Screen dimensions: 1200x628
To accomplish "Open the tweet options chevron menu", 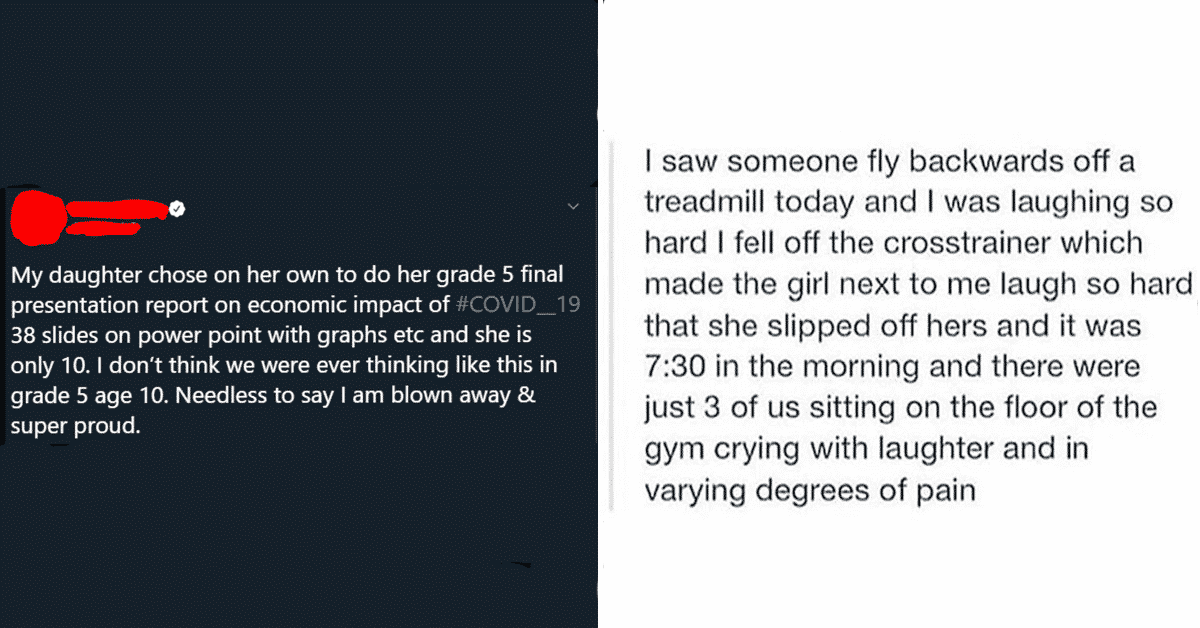I will click(573, 206).
